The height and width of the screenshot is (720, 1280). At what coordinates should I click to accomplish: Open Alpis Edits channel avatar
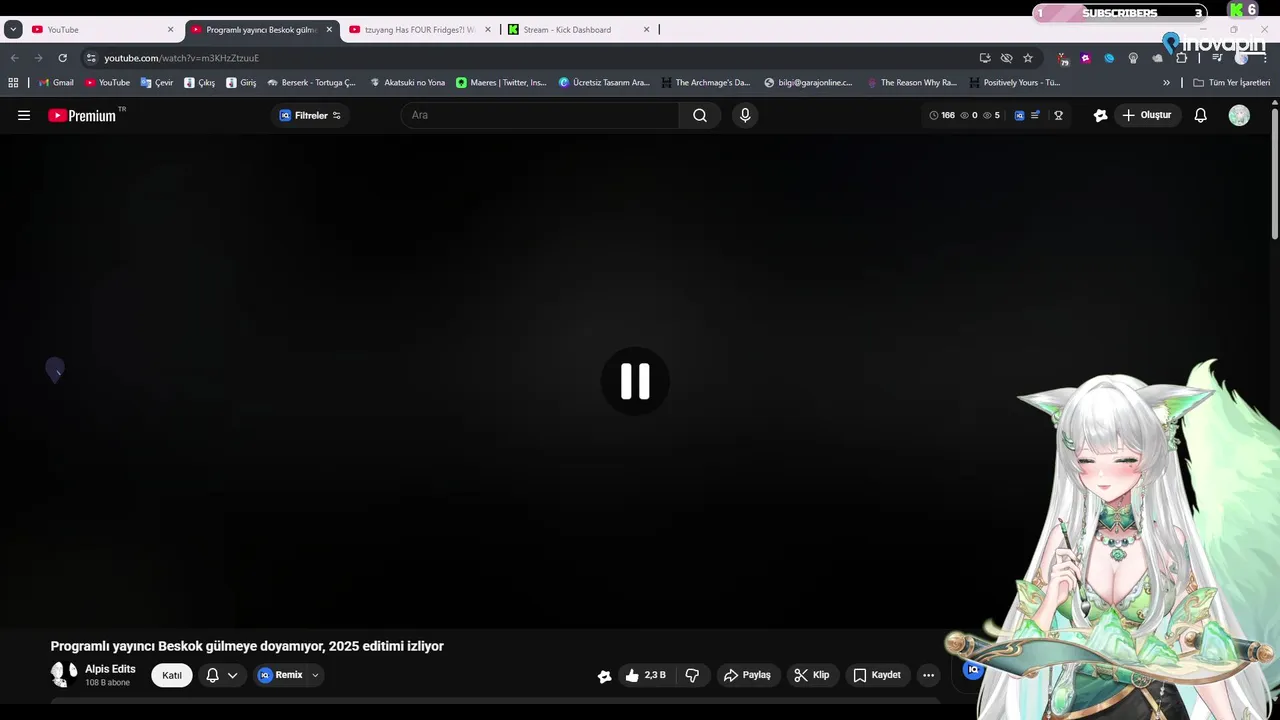point(64,674)
